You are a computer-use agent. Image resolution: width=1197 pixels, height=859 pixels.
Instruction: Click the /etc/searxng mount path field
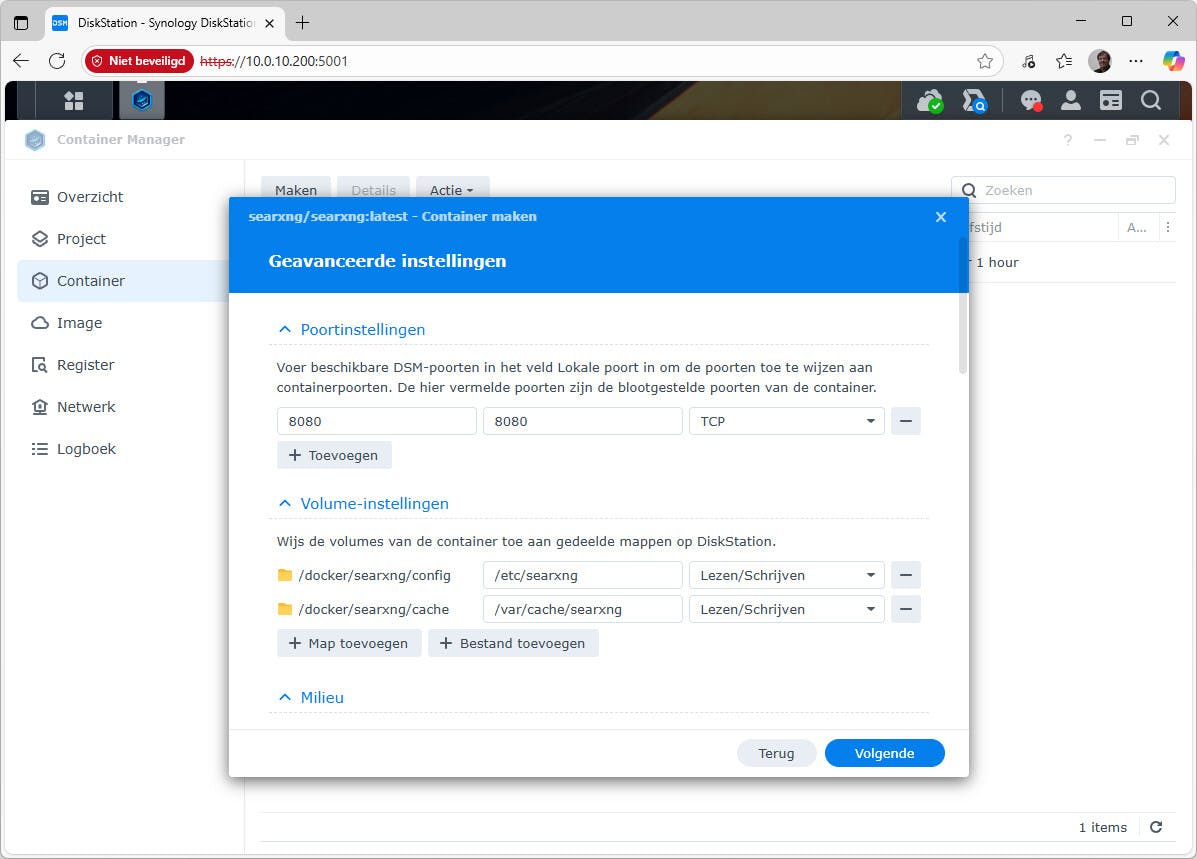(582, 575)
